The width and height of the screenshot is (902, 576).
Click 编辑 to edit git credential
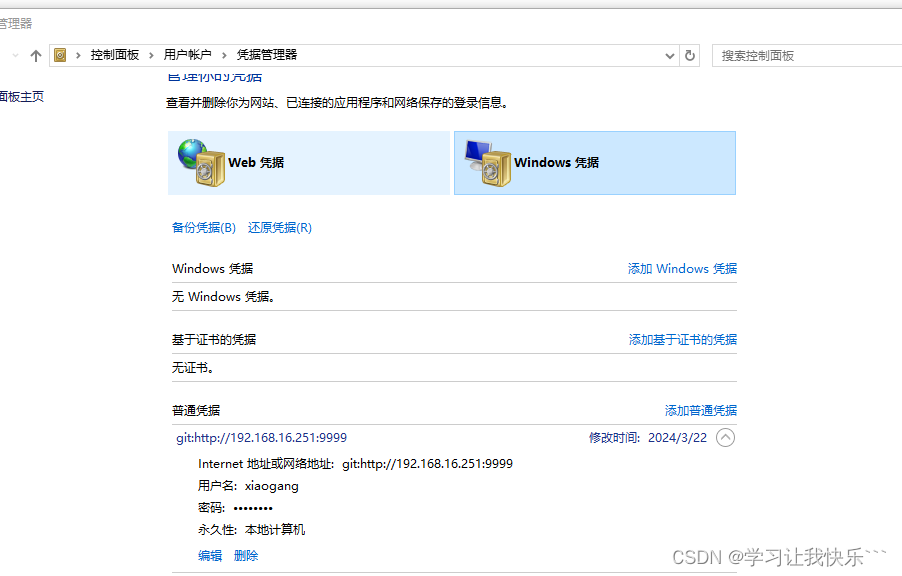(210, 556)
